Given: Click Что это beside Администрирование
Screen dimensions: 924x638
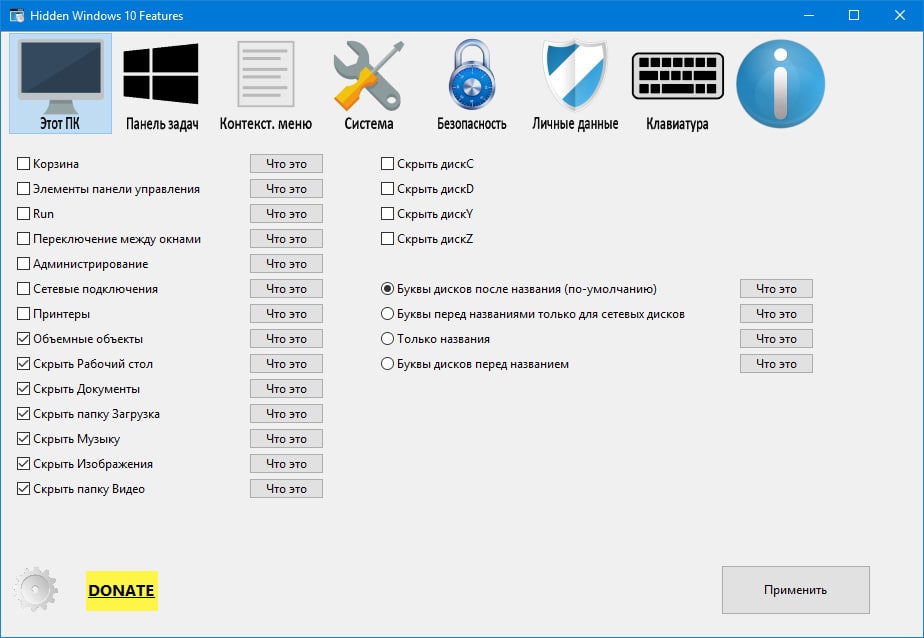Looking at the screenshot, I should click(286, 264).
